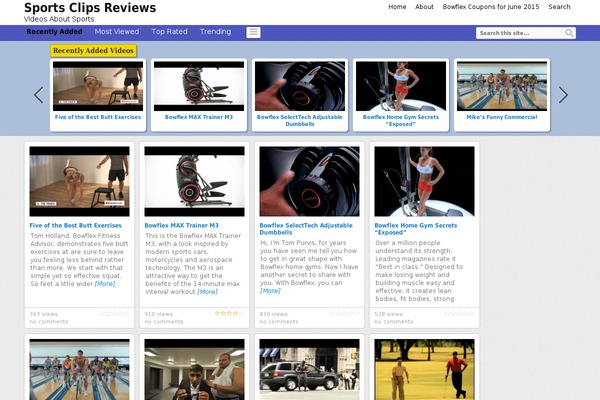This screenshot has height=400, width=600.
Task: Switch to Recently Added tab
Action: click(x=54, y=32)
